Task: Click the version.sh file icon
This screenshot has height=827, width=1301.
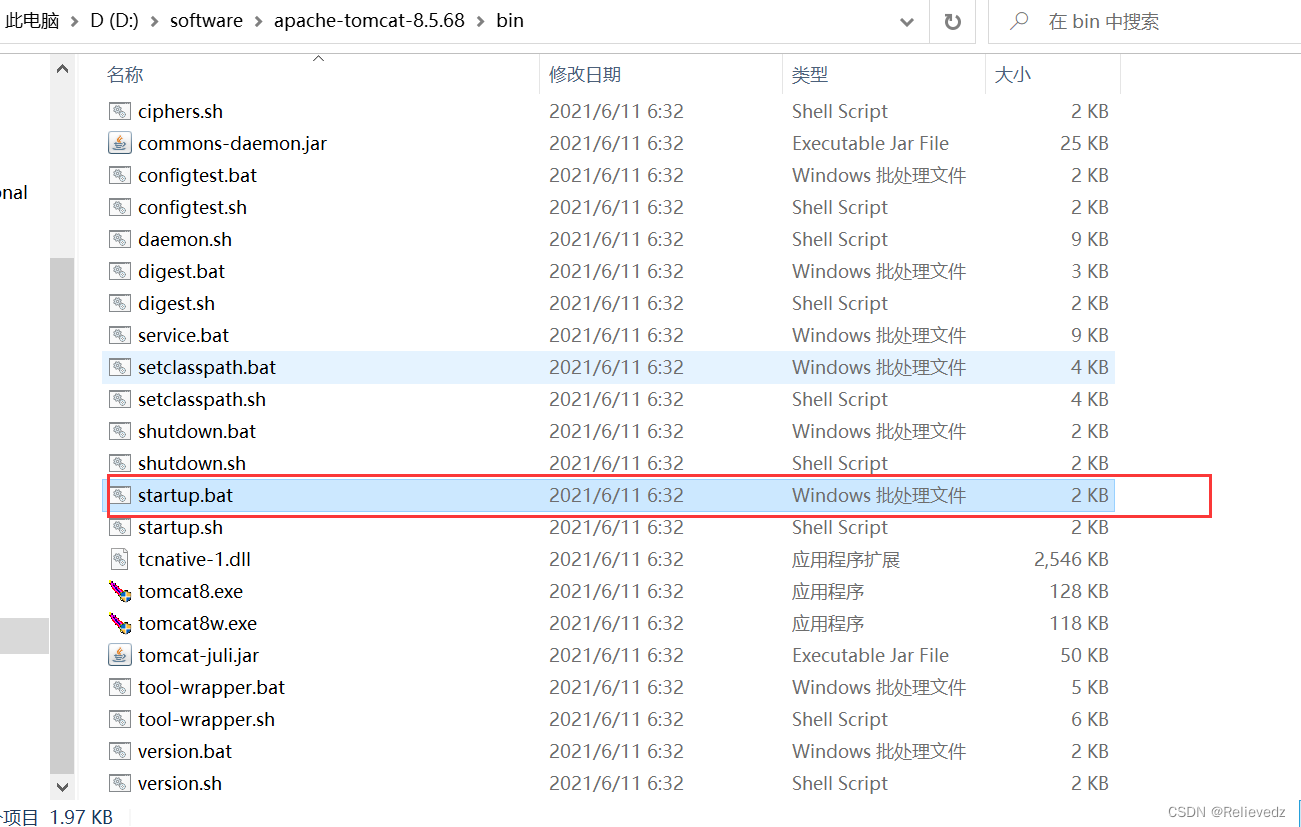Action: click(x=120, y=784)
